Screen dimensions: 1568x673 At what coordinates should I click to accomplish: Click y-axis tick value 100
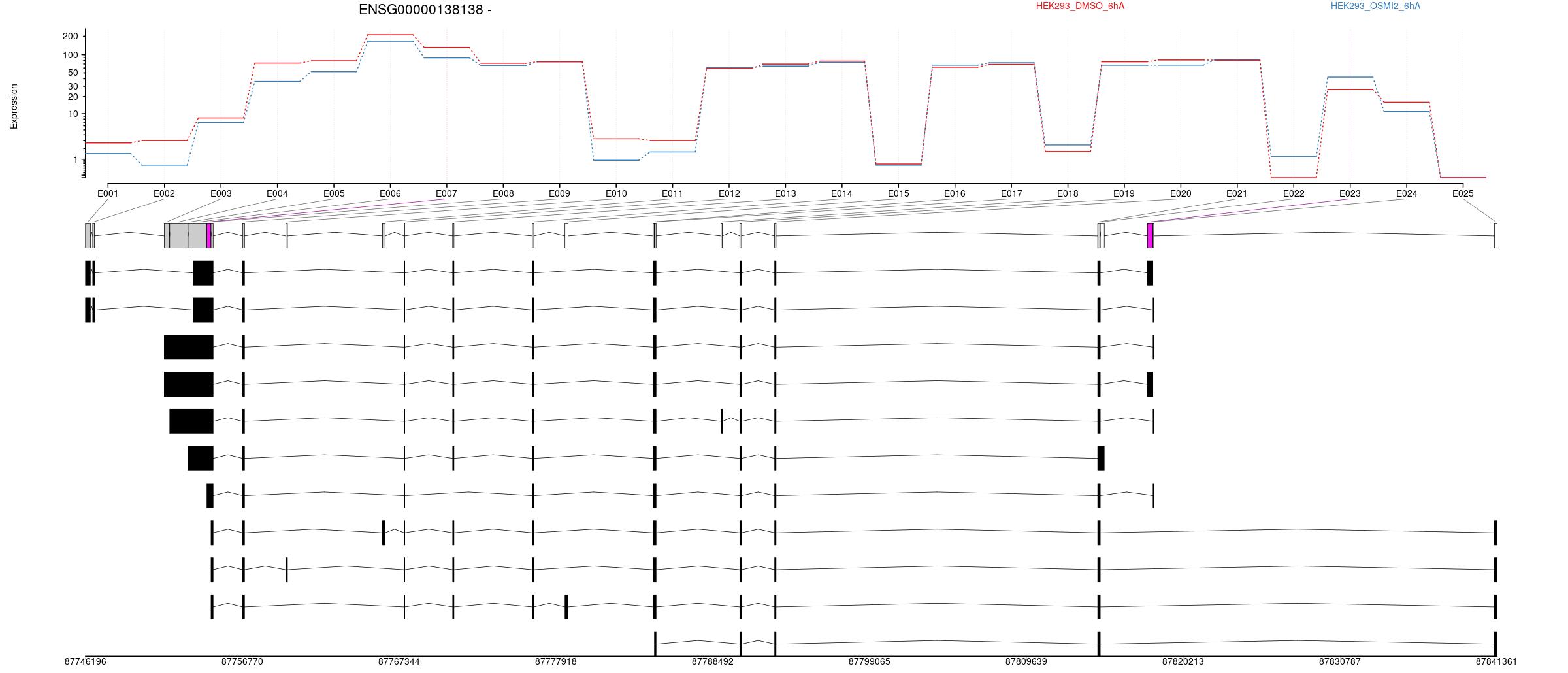[70, 55]
